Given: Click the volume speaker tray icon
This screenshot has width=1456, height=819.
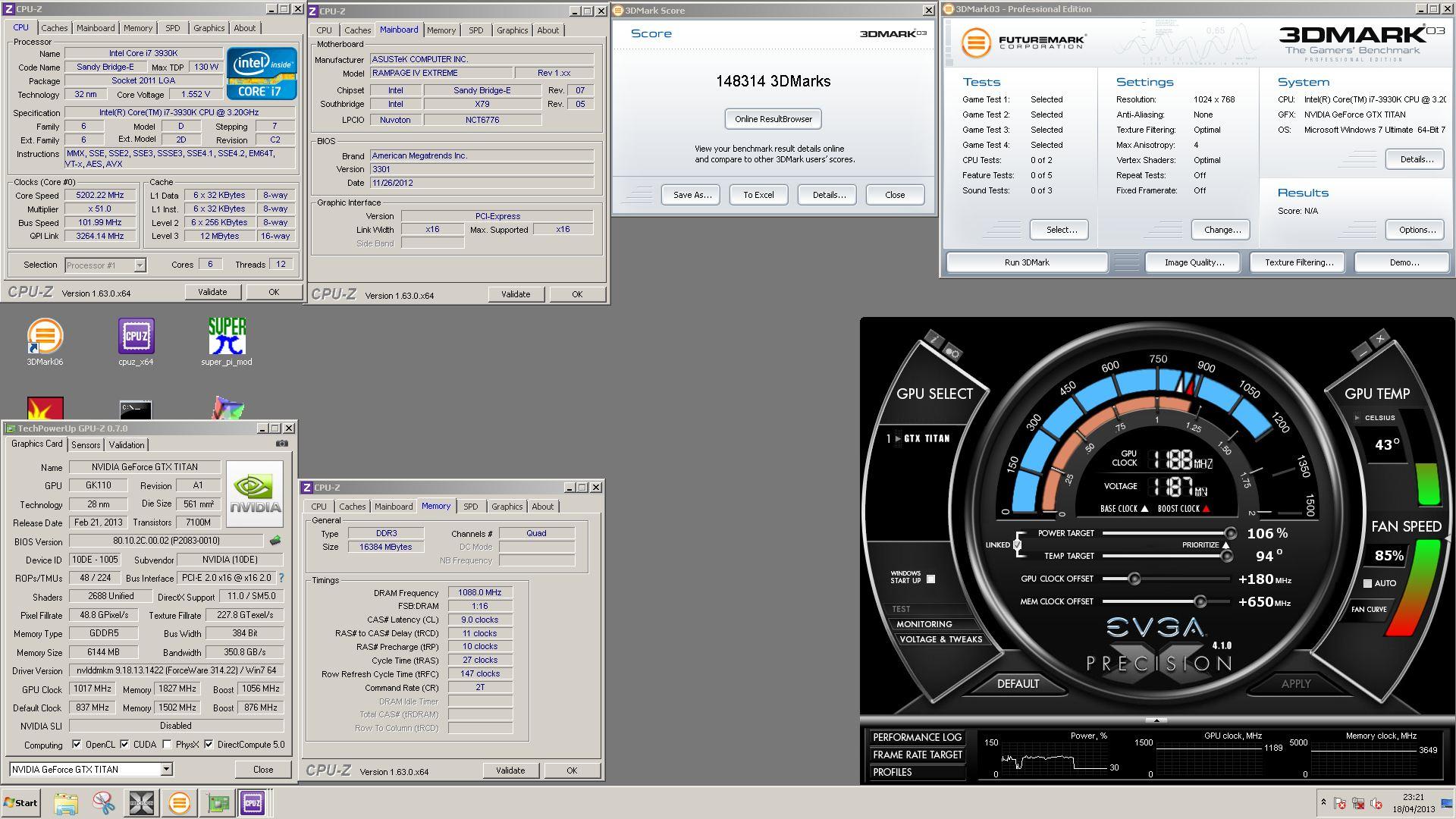Looking at the screenshot, I should tap(1376, 804).
